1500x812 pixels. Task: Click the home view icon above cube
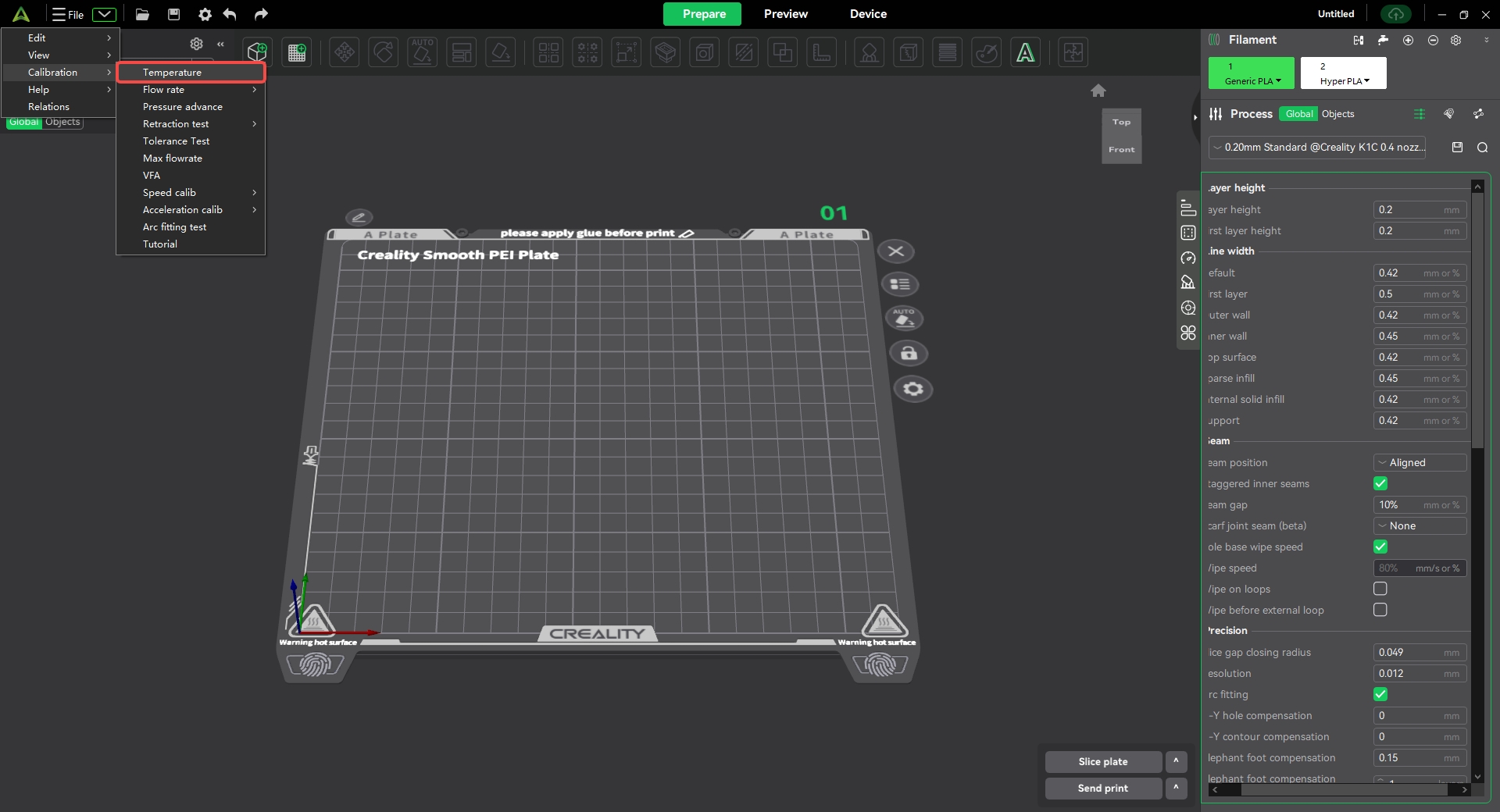click(x=1098, y=91)
